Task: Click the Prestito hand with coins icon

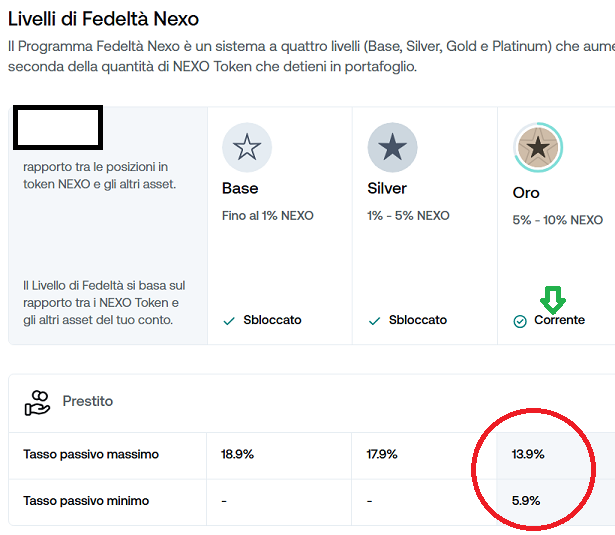Action: pyautogui.click(x=37, y=403)
